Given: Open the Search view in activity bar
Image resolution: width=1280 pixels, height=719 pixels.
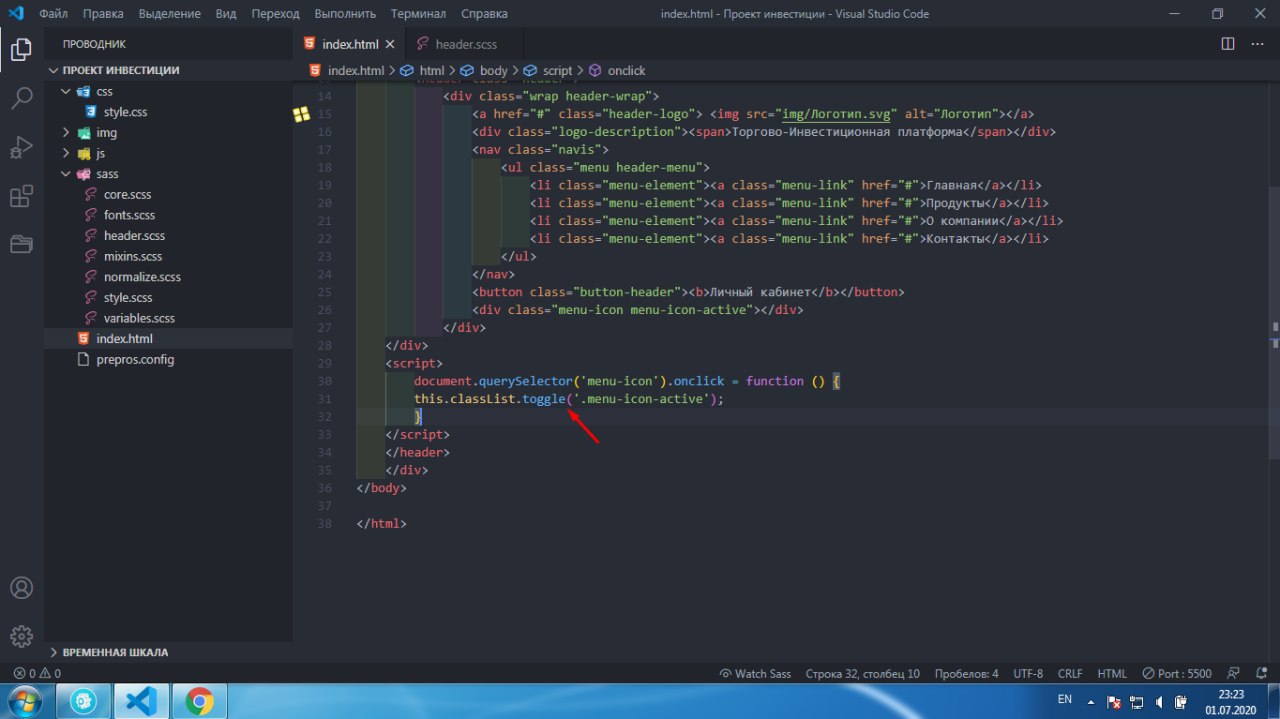Looking at the screenshot, I should click(x=21, y=98).
